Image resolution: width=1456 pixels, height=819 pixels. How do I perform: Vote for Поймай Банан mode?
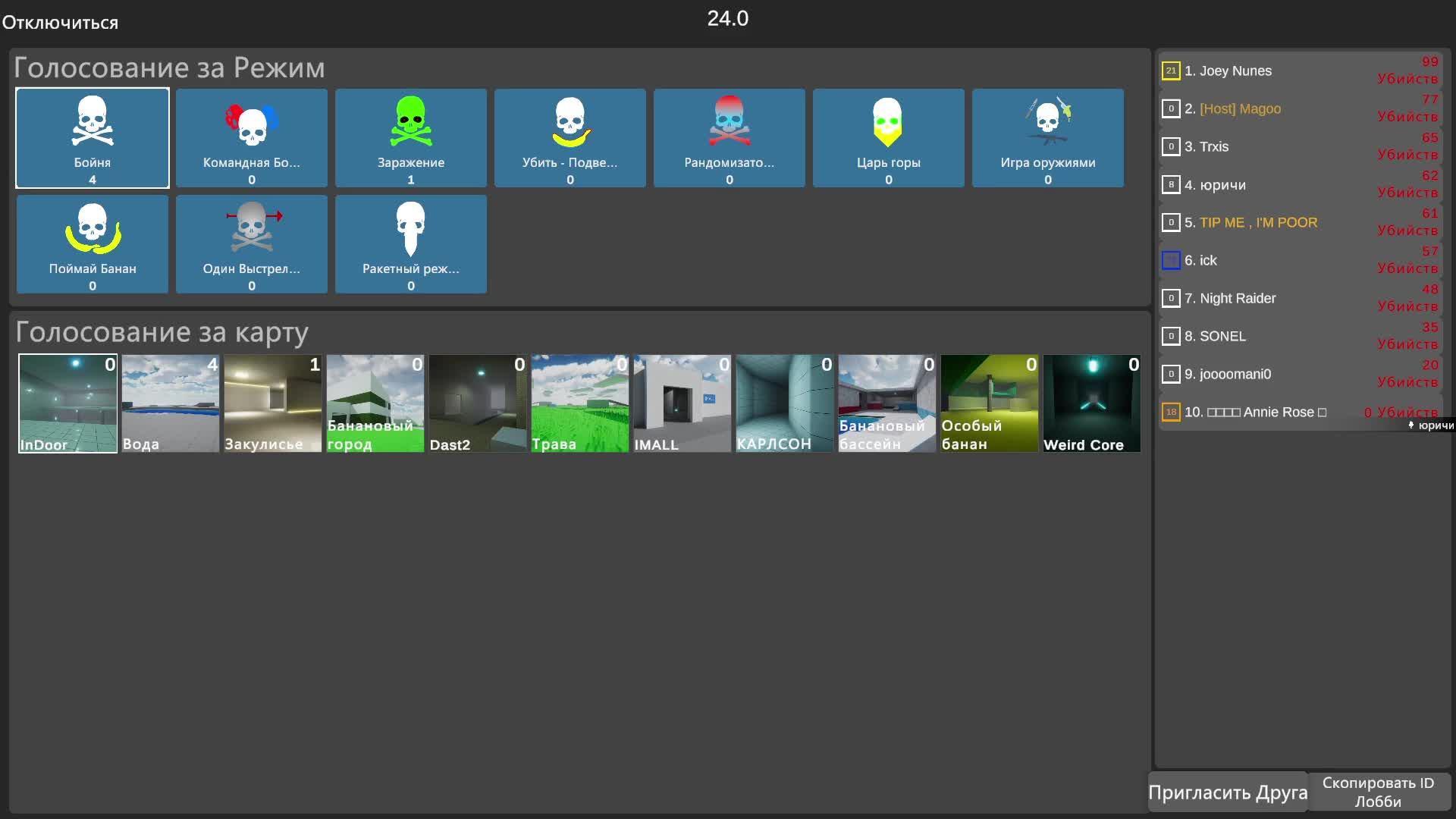tap(93, 244)
